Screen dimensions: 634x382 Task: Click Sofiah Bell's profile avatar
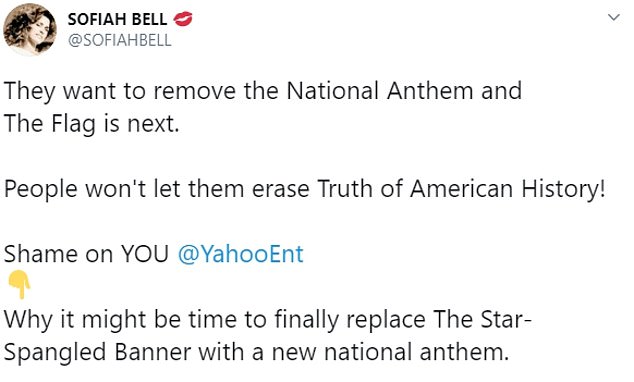30,30
